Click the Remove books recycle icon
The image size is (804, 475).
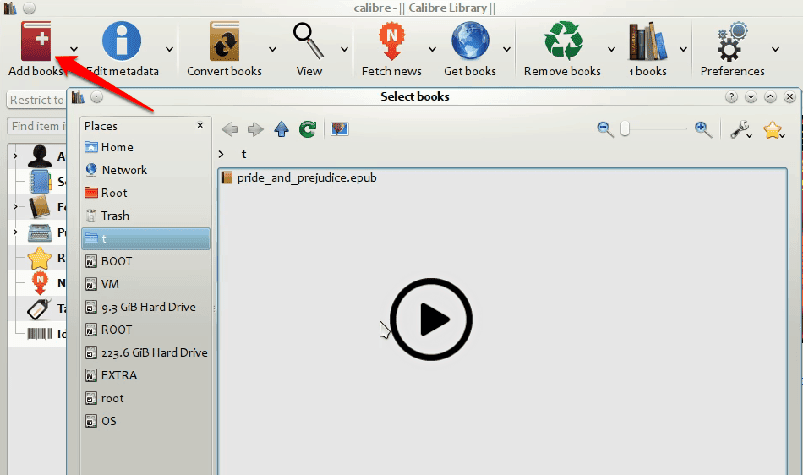click(x=564, y=41)
